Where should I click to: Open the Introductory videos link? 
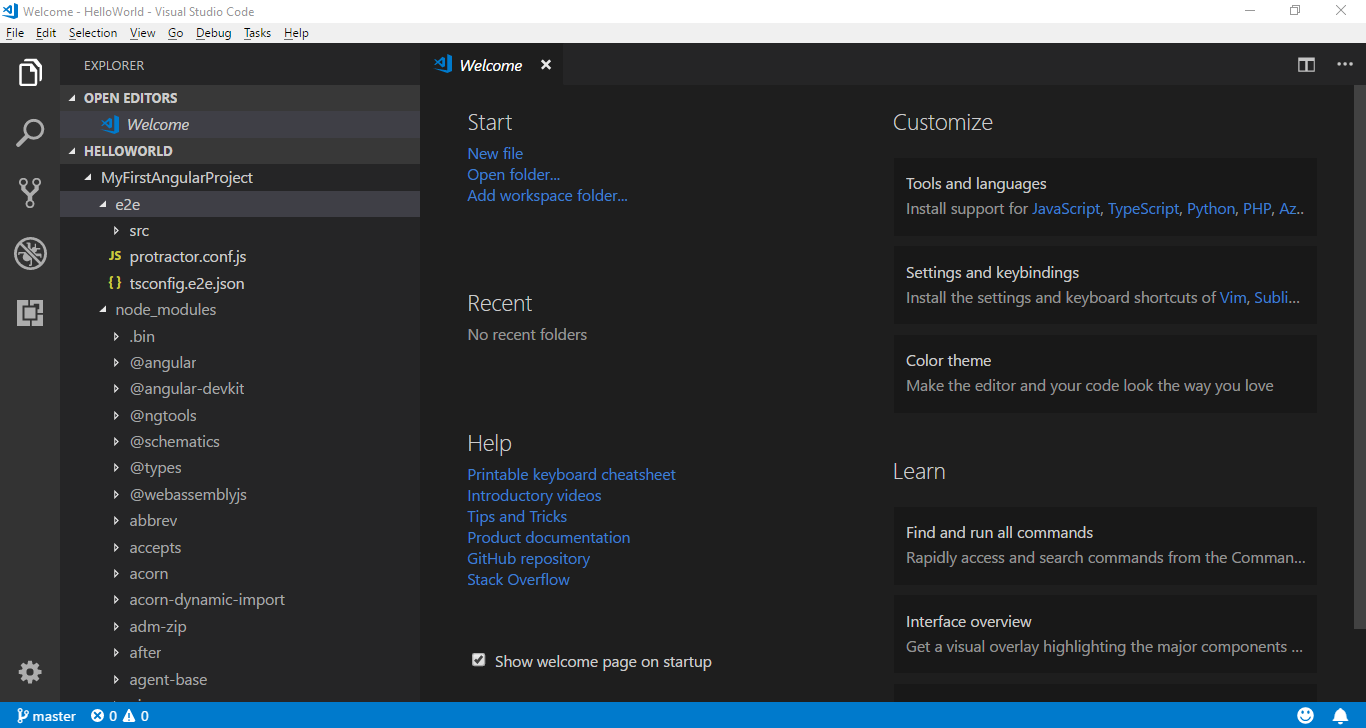click(534, 495)
